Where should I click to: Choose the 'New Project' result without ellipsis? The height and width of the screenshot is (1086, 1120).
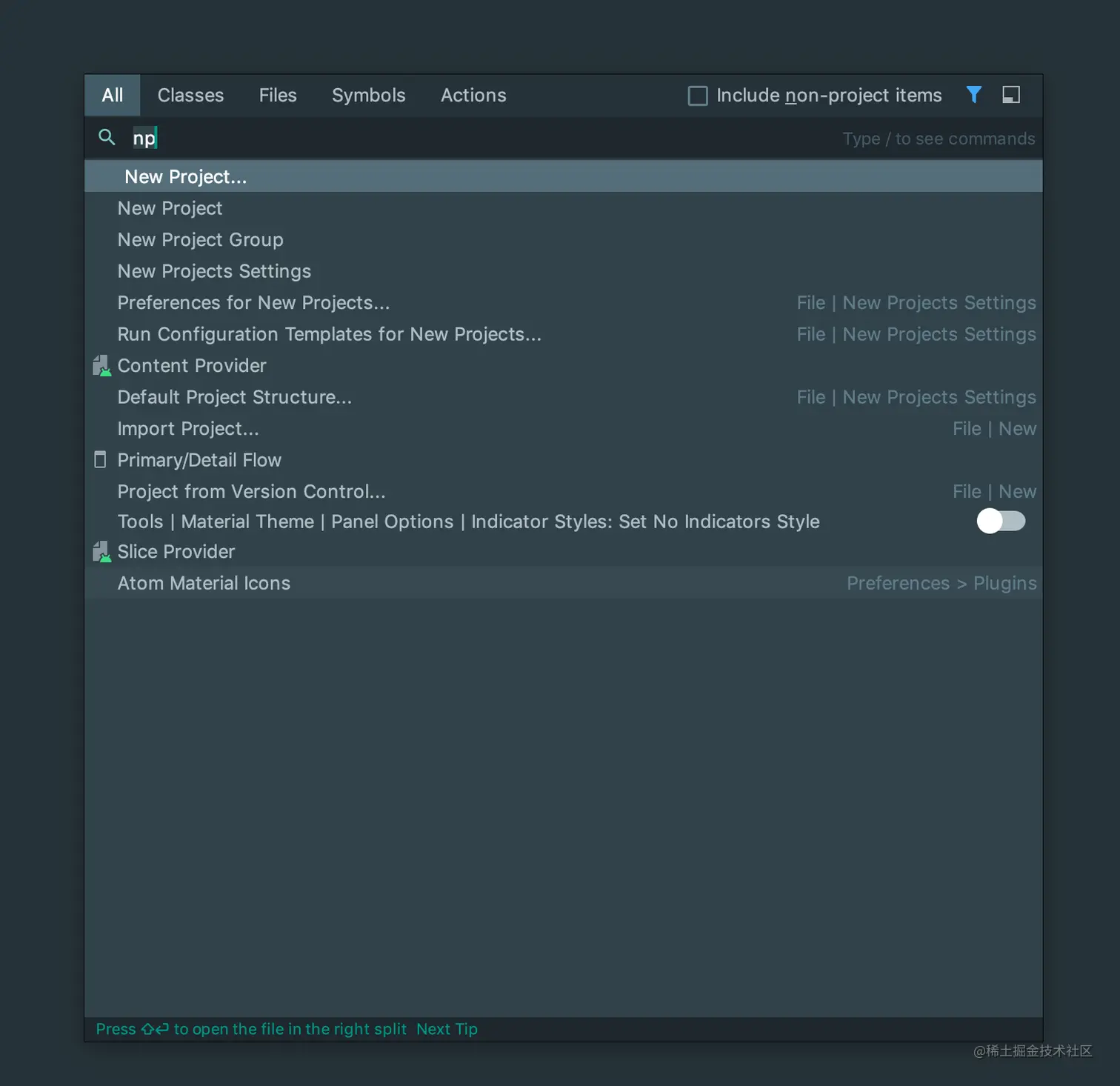tap(564, 208)
